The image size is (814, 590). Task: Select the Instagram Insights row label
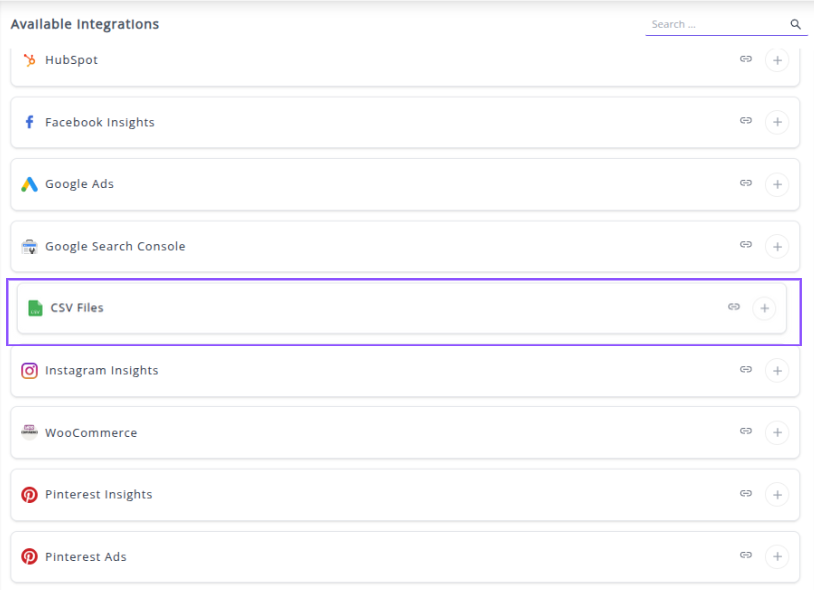tap(101, 371)
